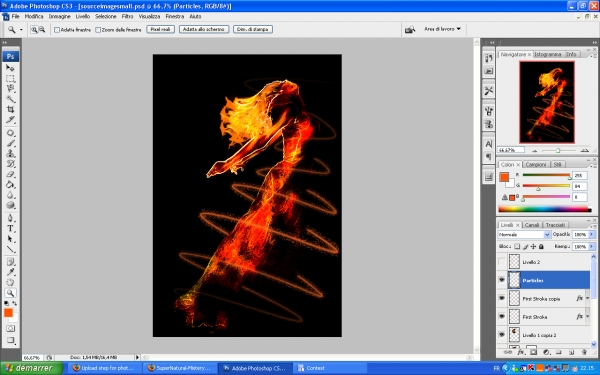Open the File menu

tap(15, 16)
